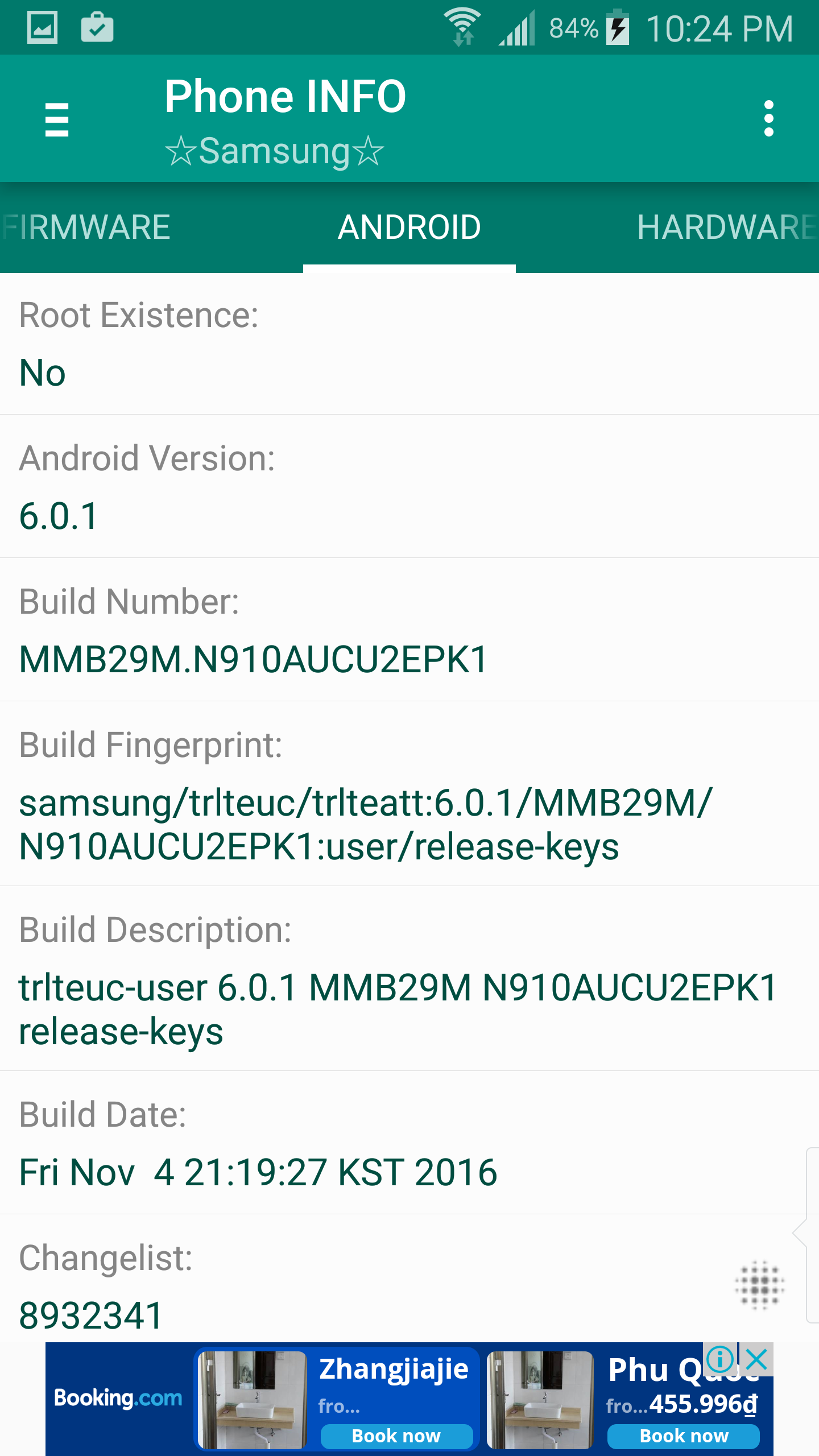The height and width of the screenshot is (1456, 819).
Task: Tap the Wi-Fi status icon
Action: click(462, 26)
